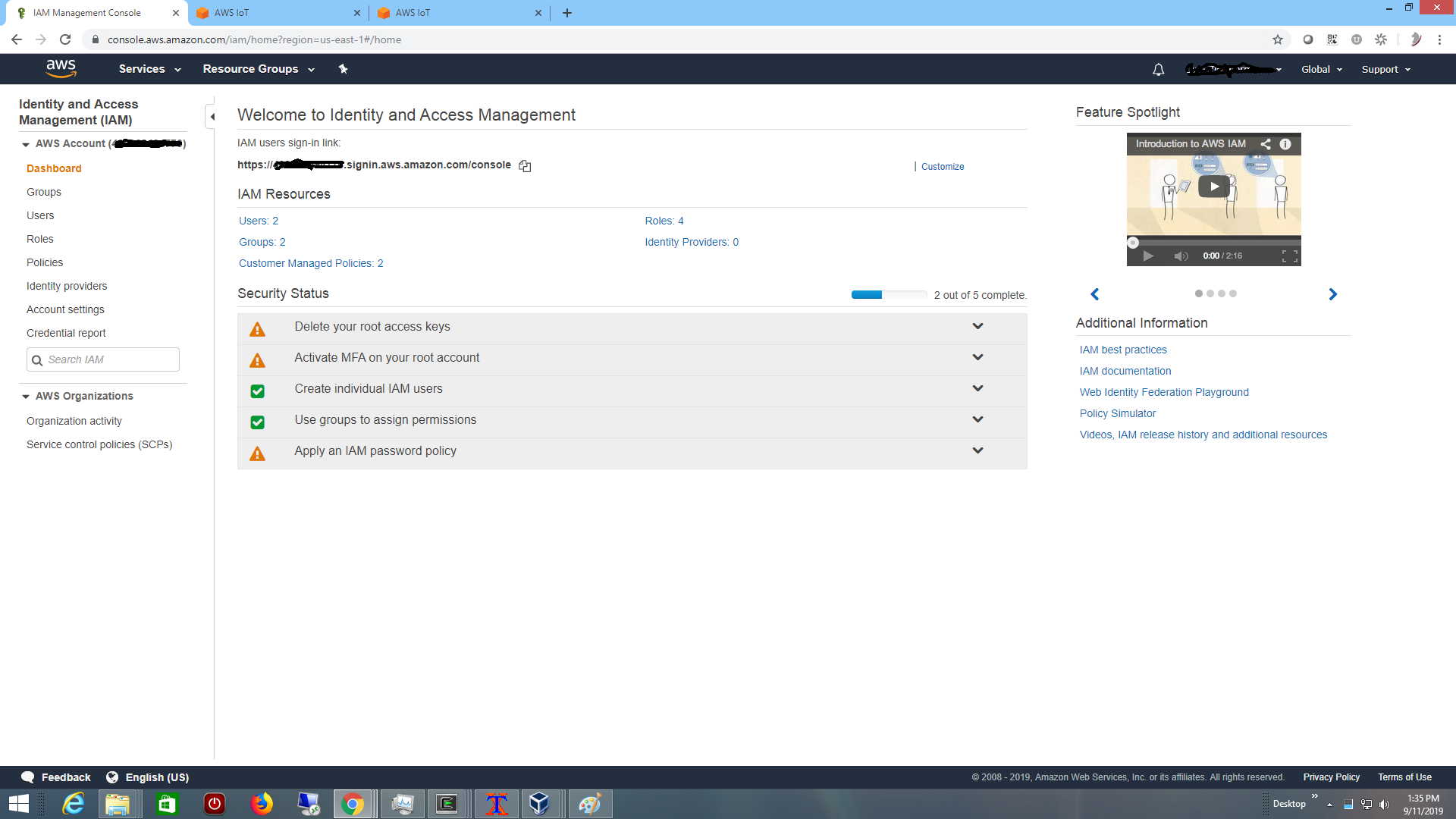The image size is (1456, 819).
Task: Open VirtualBox from taskbar
Action: tap(539, 804)
